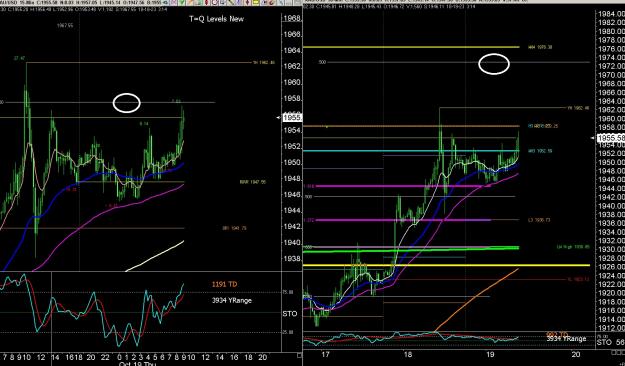The height and width of the screenshot is (366, 625).
Task: Click the 1972 value on right price axis
Action: pyautogui.click(x=611, y=66)
